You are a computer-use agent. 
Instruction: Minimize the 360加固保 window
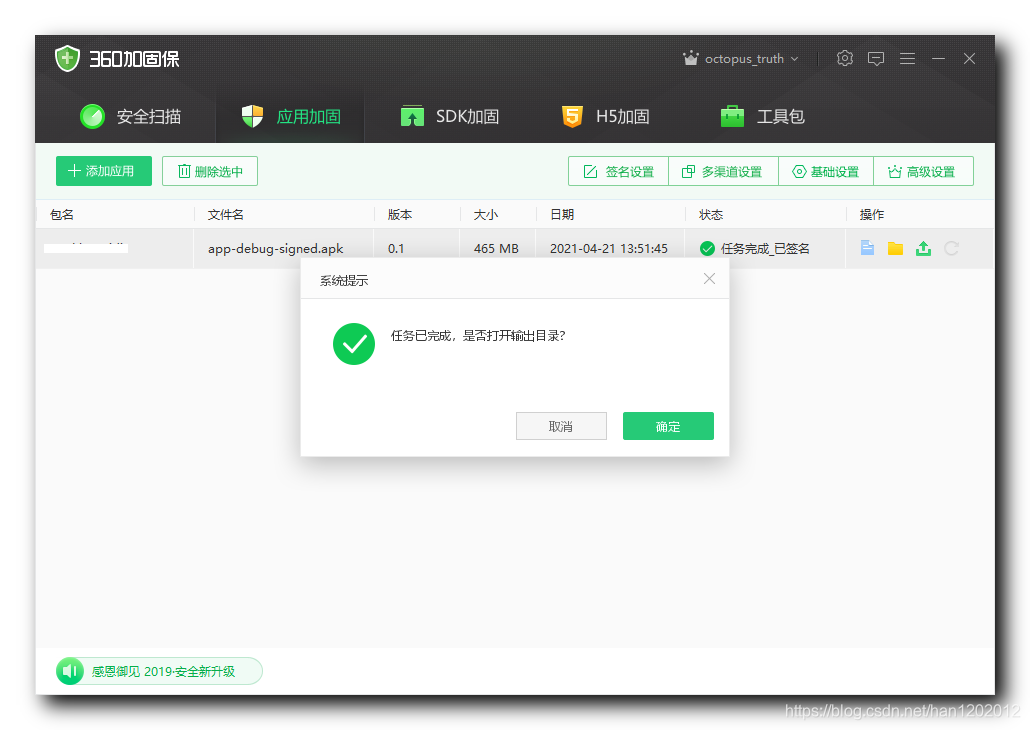938,58
